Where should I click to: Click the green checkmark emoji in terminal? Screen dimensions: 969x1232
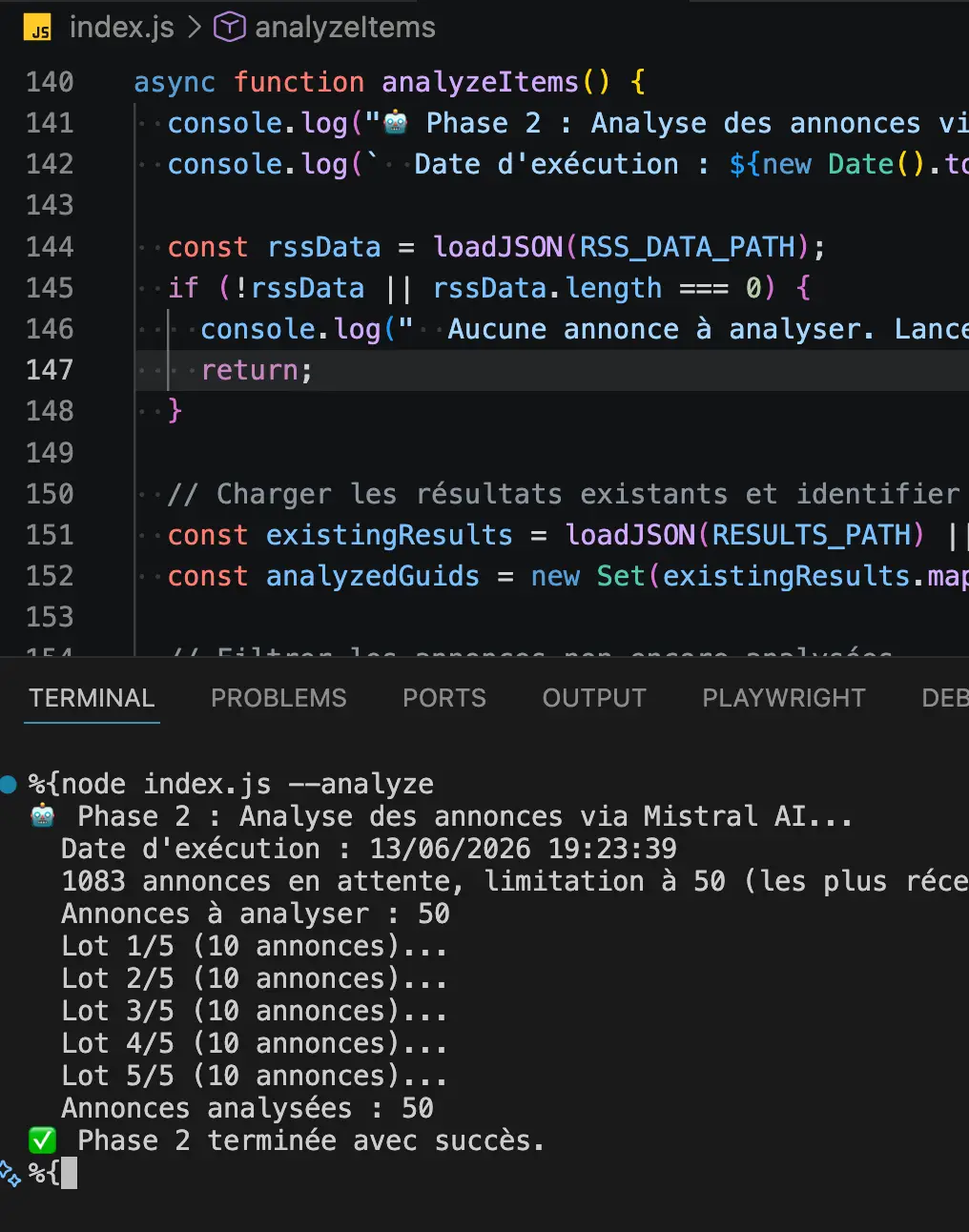tap(42, 1140)
